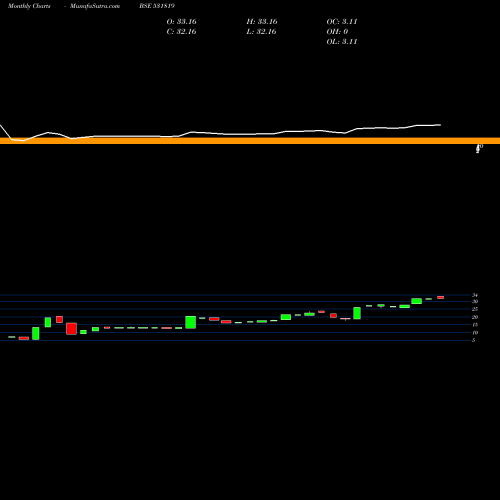This screenshot has height=500, width=500.
Task: Click the 20 price axis label
Action: pyautogui.click(x=475, y=317)
